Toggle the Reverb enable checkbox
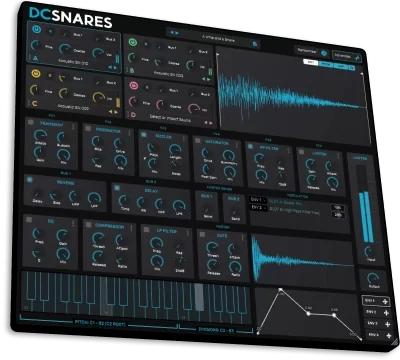The width and height of the screenshot is (400, 360). (30, 180)
